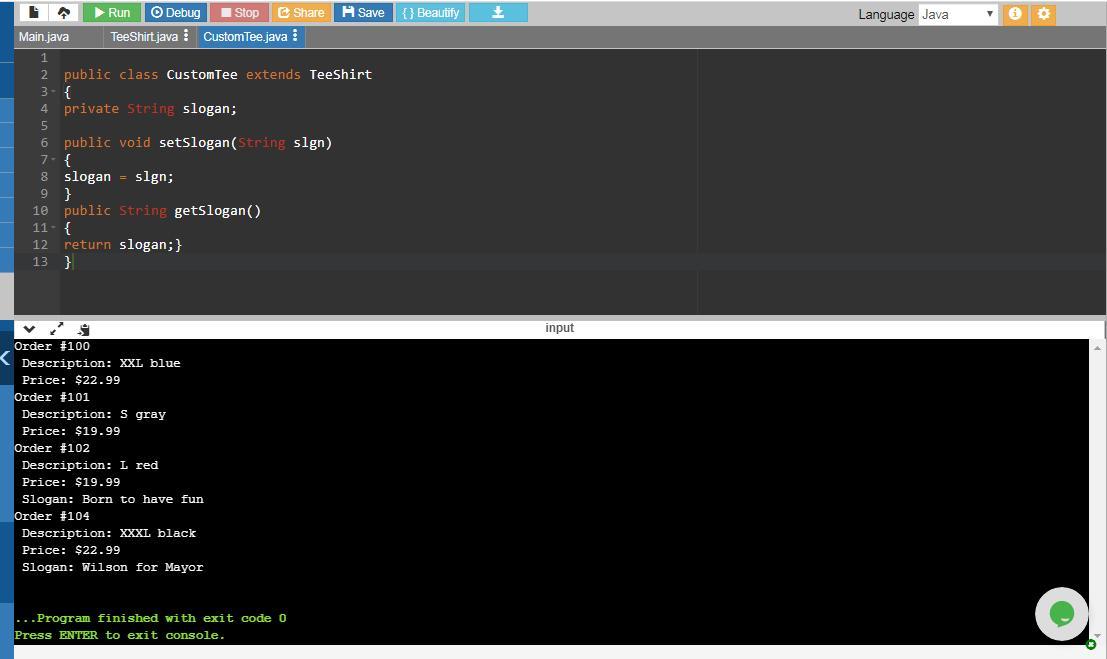
Task: Beautify the source code
Action: click(x=430, y=13)
